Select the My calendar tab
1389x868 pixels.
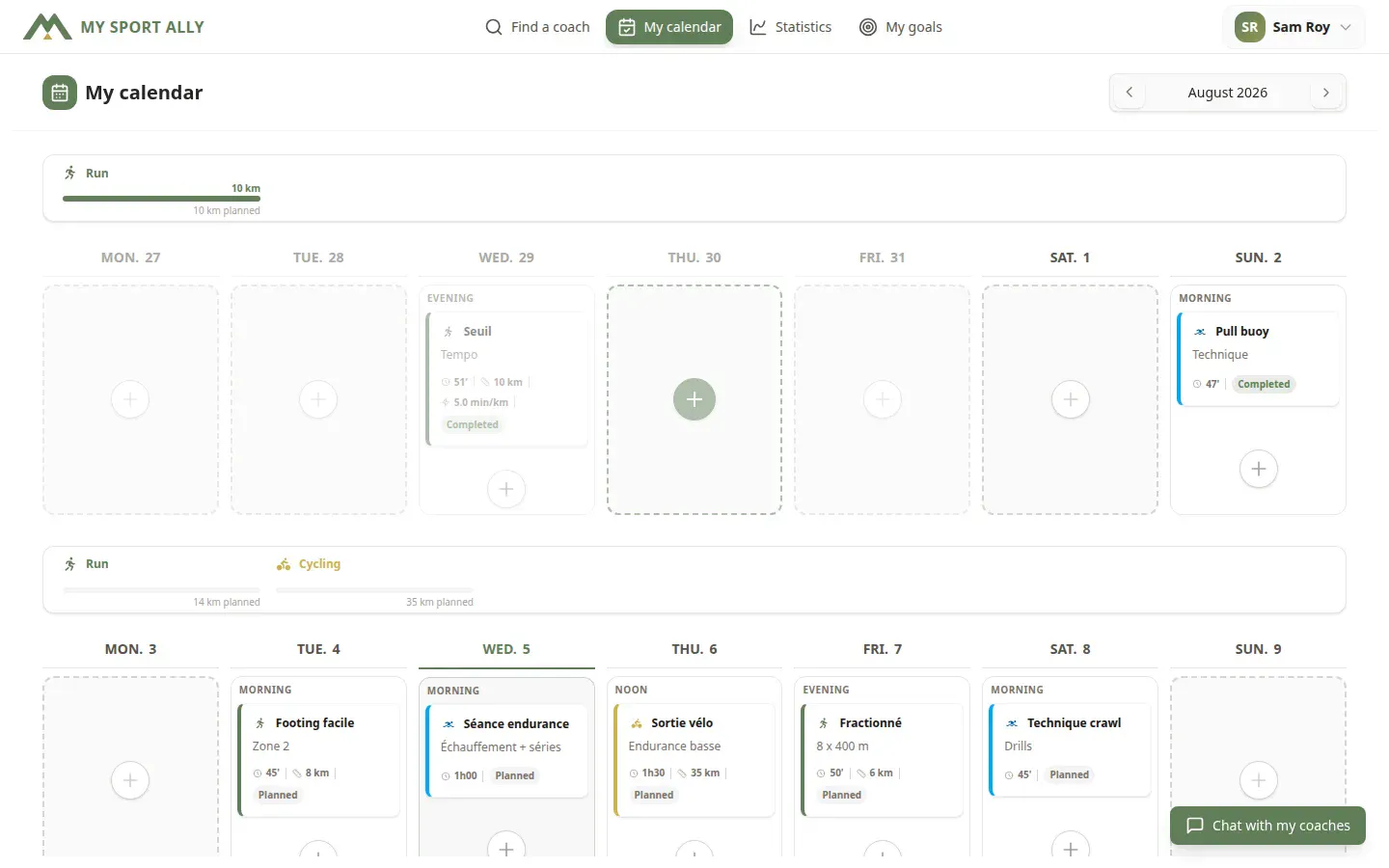tap(669, 27)
